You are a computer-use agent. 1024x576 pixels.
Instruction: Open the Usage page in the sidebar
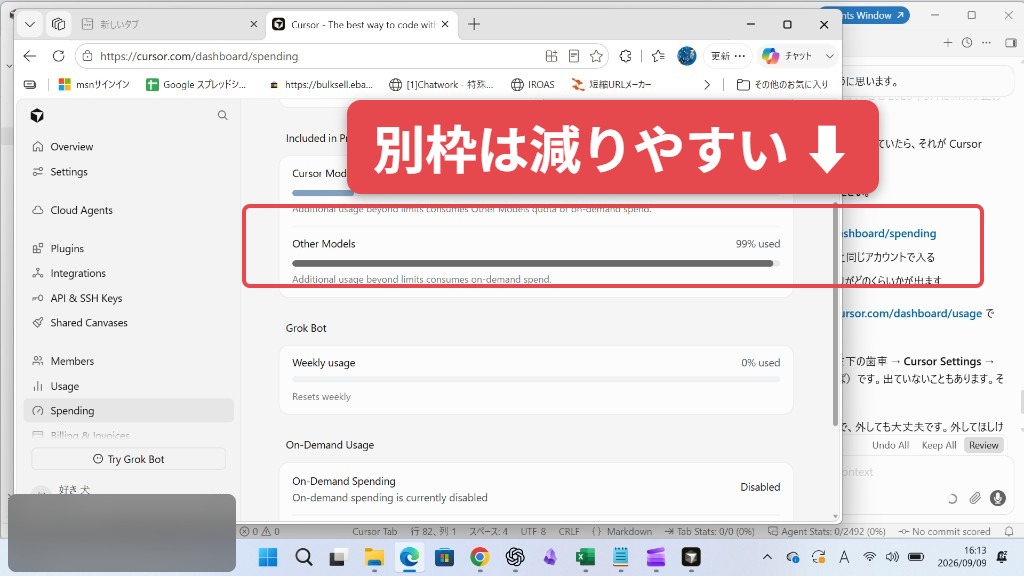[129, 387]
